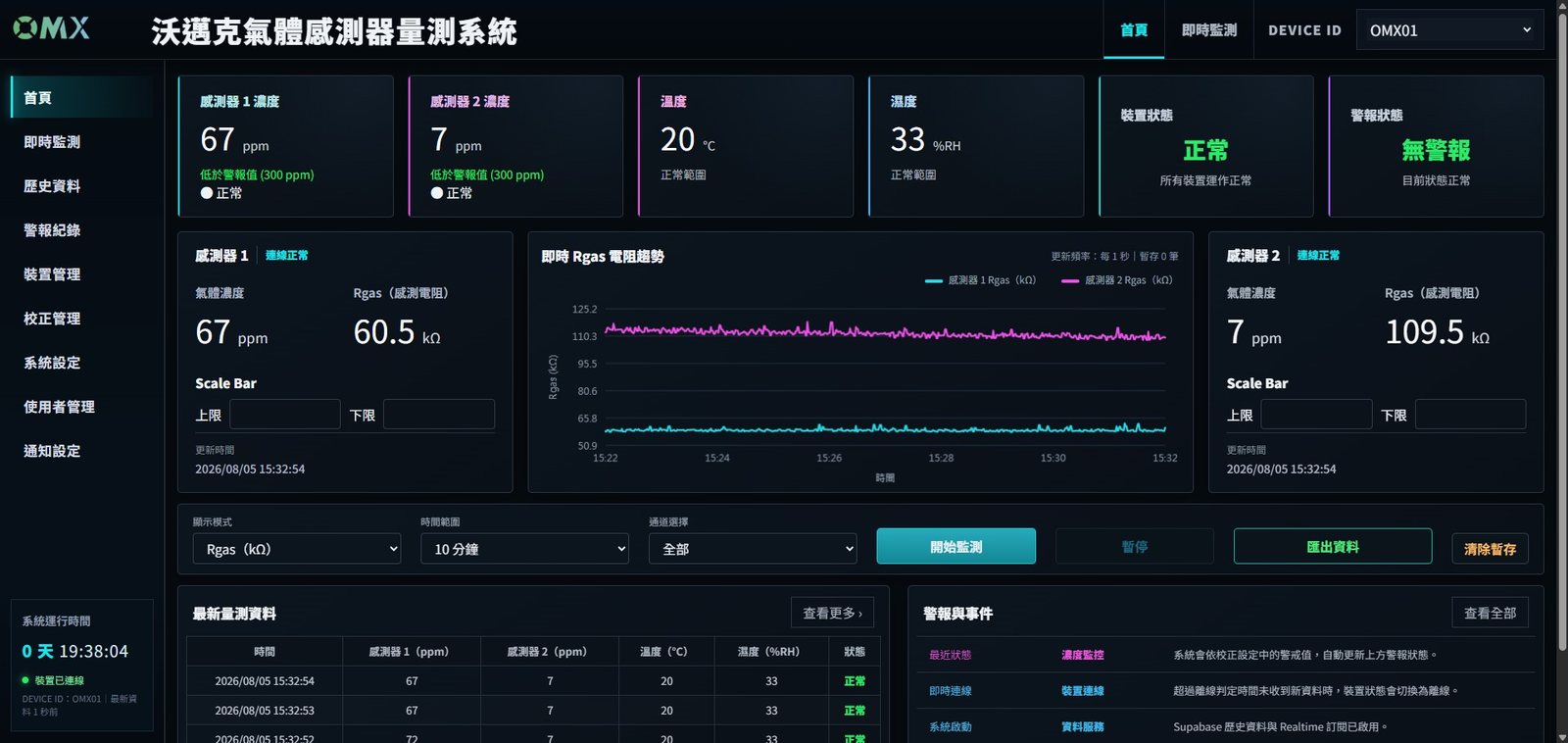Click the 2026/08/05 15:32:53 table row
Image resolution: width=1568 pixels, height=743 pixels.
(x=533, y=710)
